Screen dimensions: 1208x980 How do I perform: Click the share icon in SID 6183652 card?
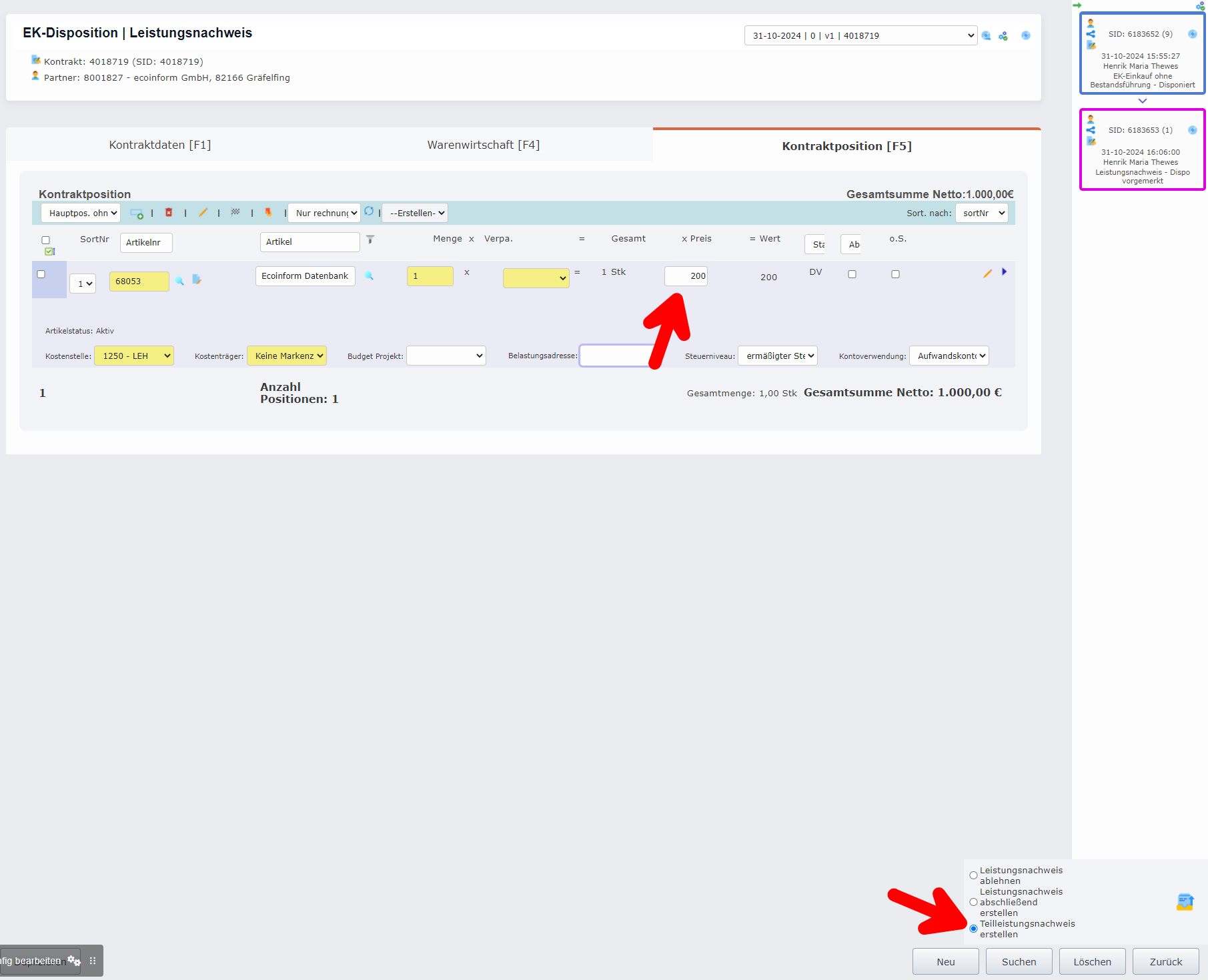pyautogui.click(x=1091, y=34)
